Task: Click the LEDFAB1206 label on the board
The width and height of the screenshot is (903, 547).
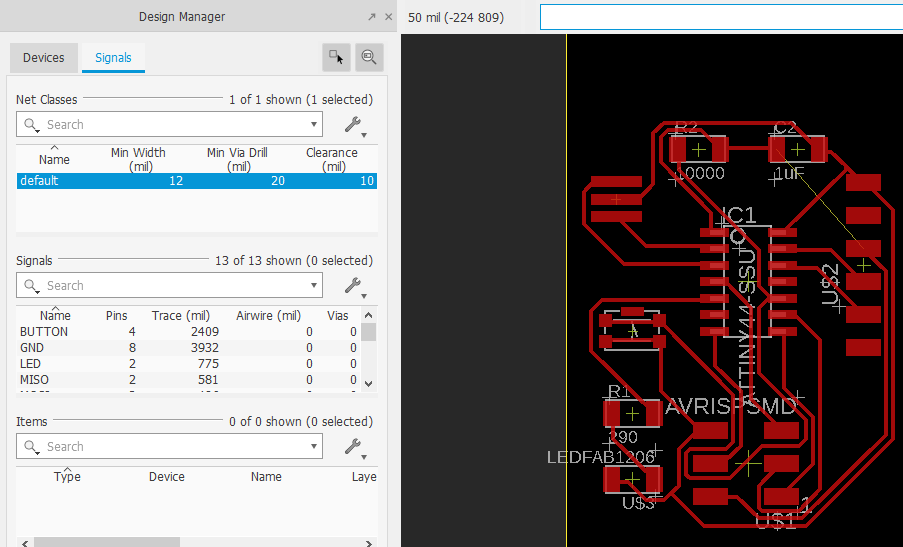Action: click(x=601, y=457)
